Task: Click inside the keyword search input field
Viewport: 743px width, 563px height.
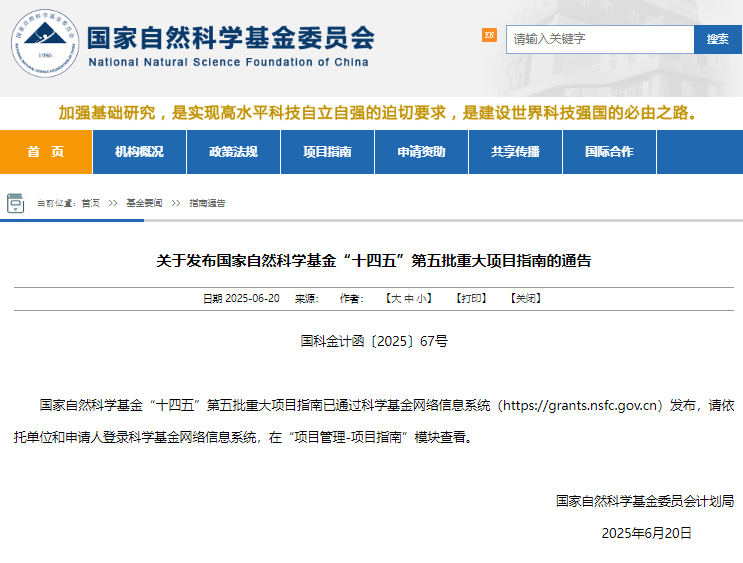Action: [600, 39]
